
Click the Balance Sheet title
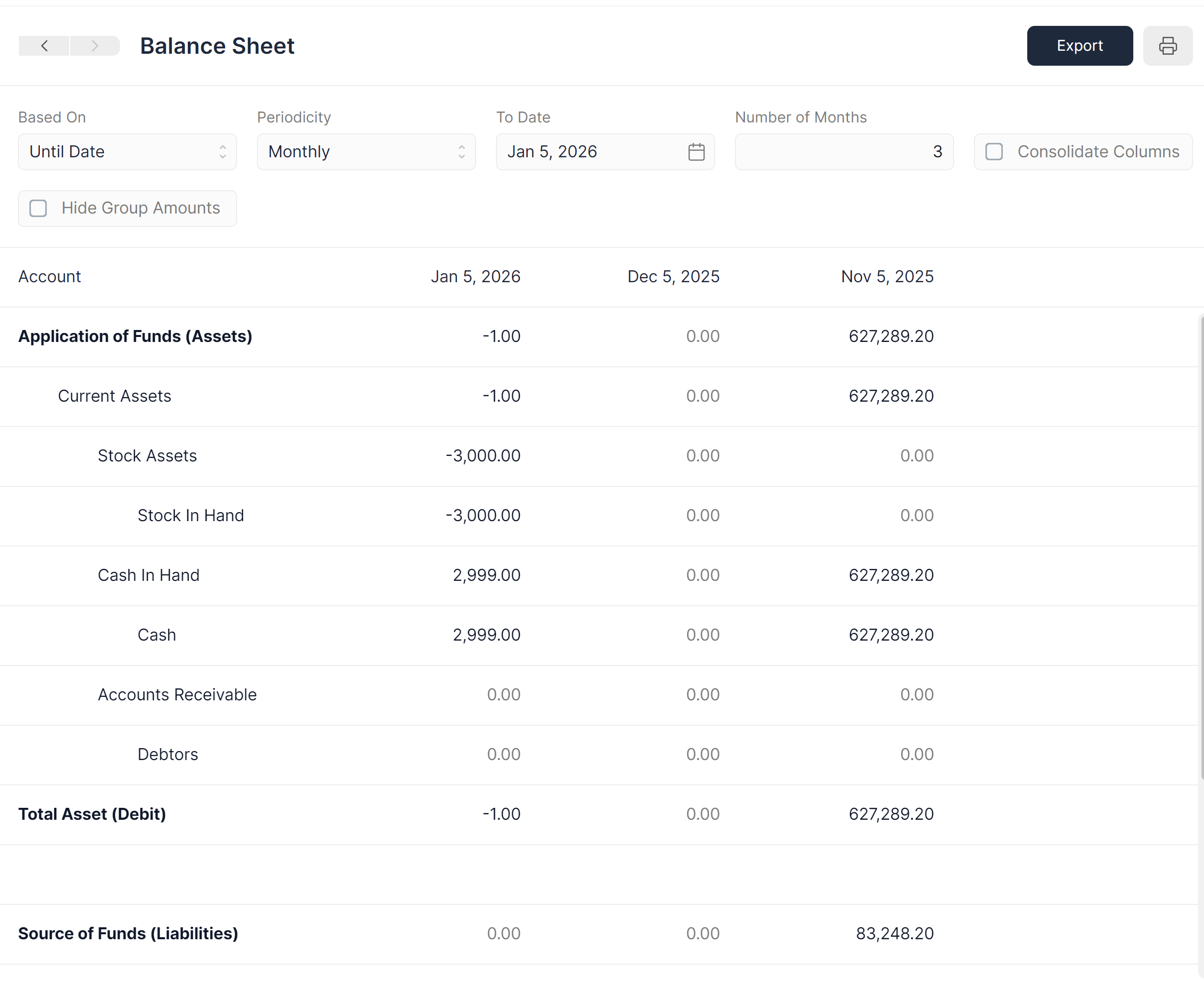[217, 46]
